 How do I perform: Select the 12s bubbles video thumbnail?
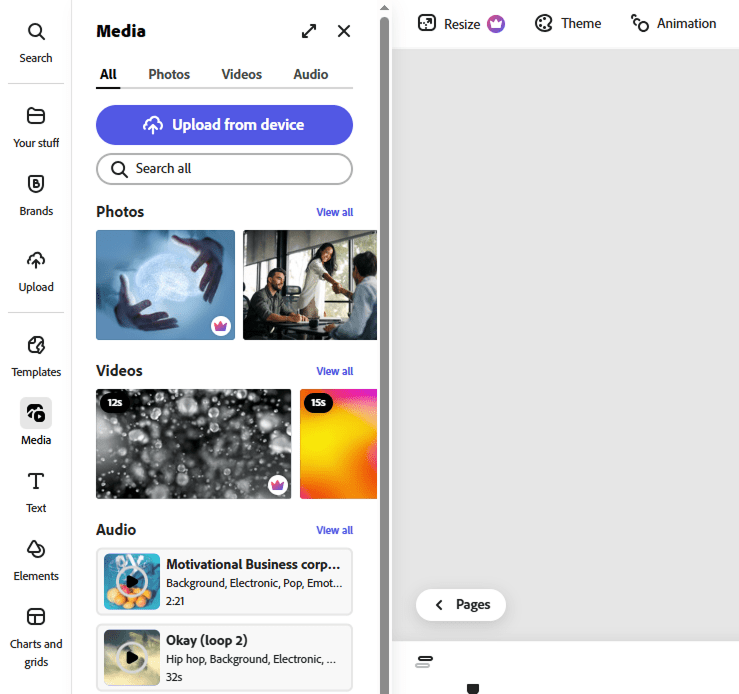(194, 444)
